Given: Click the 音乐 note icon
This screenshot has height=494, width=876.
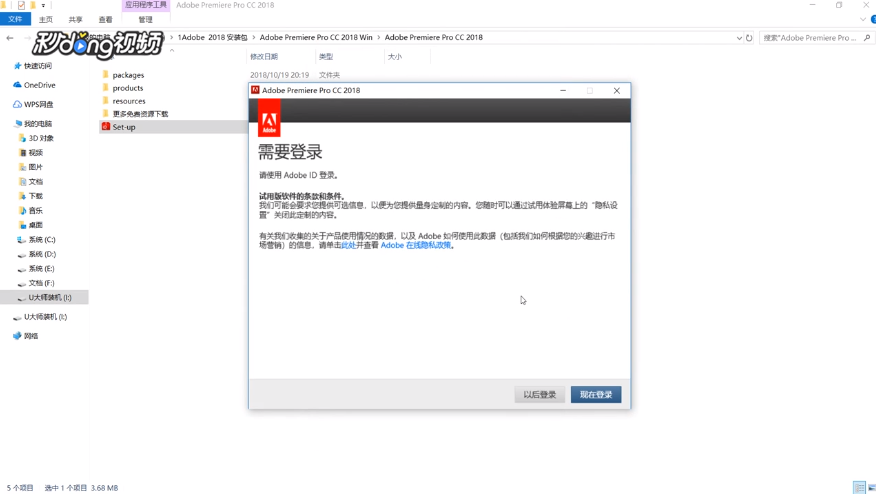Looking at the screenshot, I should (22, 211).
